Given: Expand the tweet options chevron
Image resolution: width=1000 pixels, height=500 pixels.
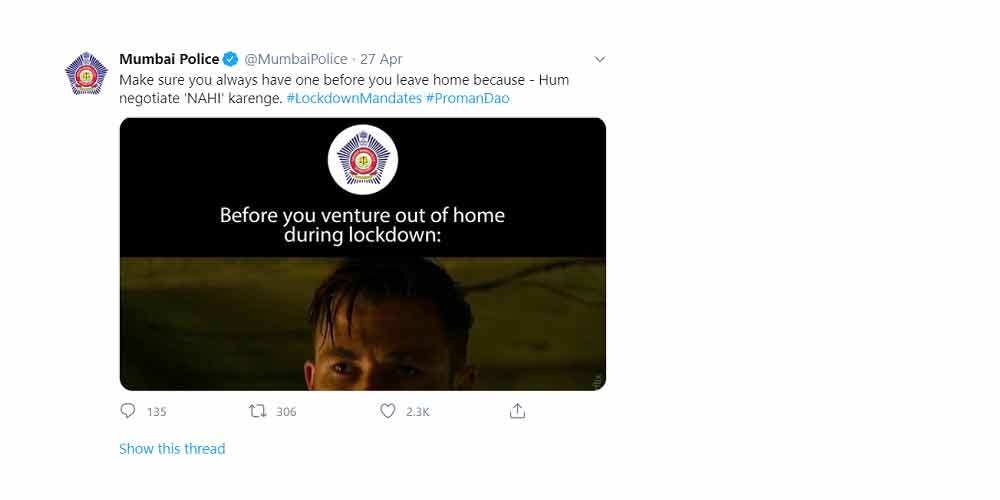Looking at the screenshot, I should click(x=599, y=59).
